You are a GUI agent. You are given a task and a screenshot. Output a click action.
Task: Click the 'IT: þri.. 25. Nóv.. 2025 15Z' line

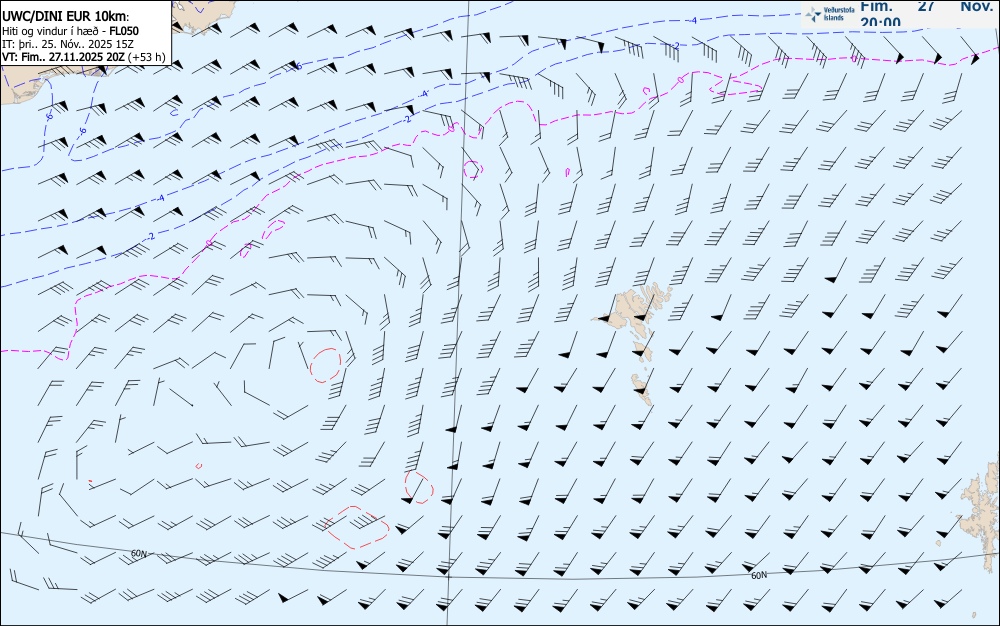click(66, 44)
